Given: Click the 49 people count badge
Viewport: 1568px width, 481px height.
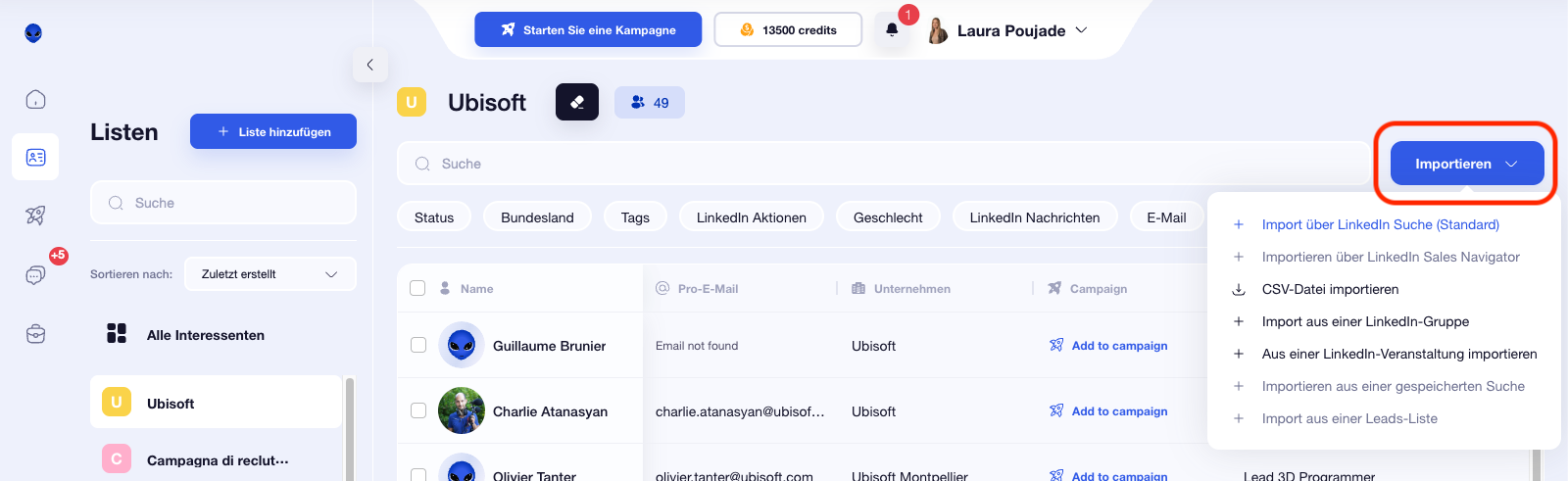Looking at the screenshot, I should [x=650, y=102].
